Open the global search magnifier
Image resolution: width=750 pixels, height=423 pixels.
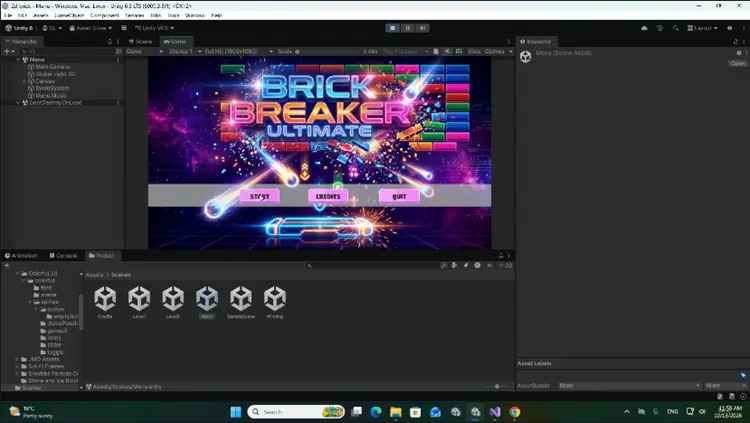[676, 28]
